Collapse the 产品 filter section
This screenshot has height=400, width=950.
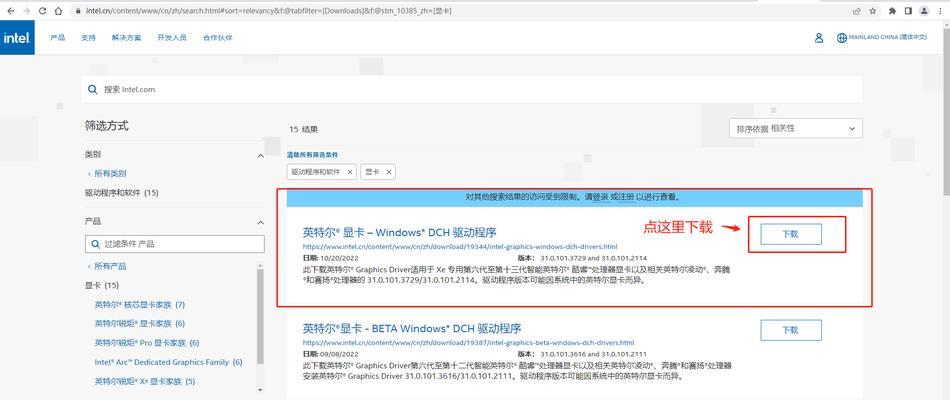click(x=261, y=222)
